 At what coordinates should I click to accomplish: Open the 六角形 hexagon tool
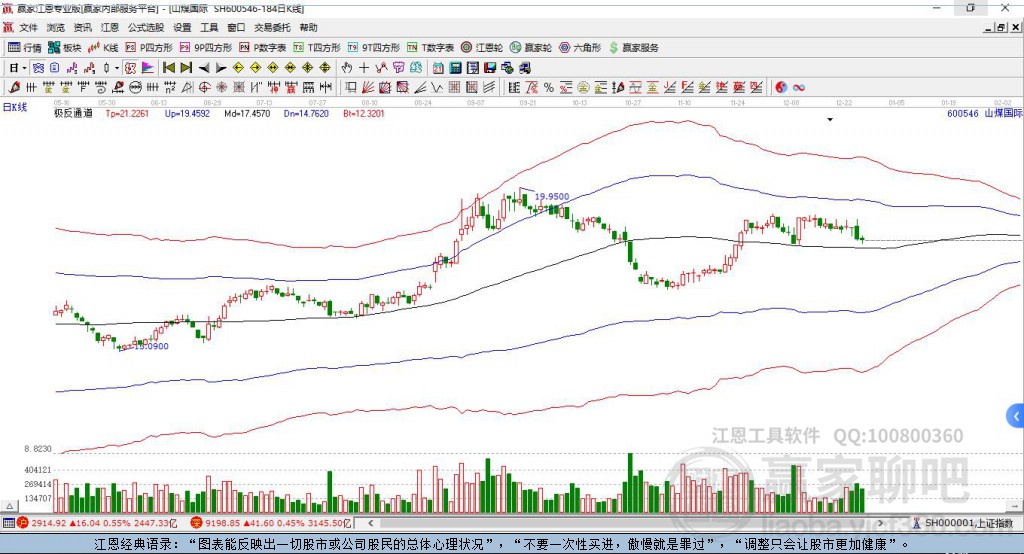(x=580, y=48)
